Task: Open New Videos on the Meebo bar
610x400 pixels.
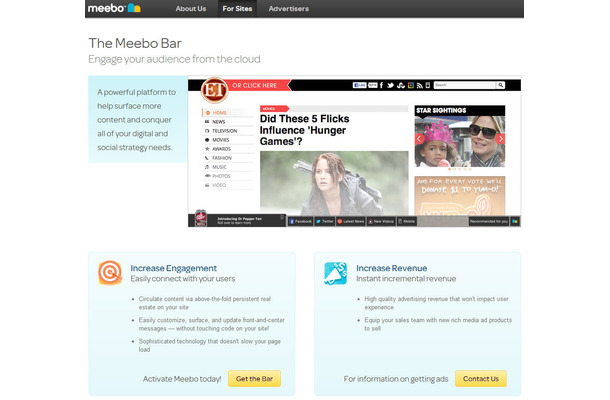Action: [x=381, y=221]
